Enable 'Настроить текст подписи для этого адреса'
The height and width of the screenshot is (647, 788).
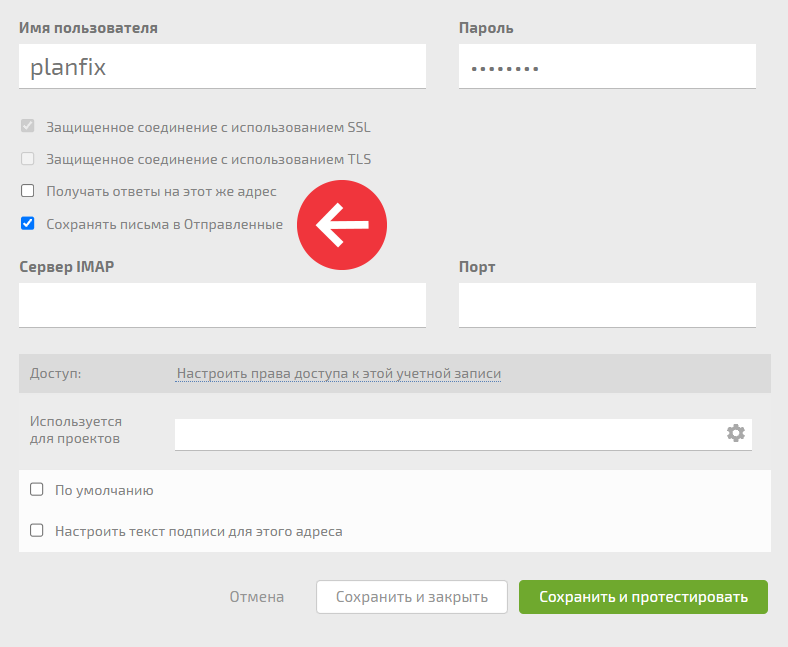tap(37, 531)
